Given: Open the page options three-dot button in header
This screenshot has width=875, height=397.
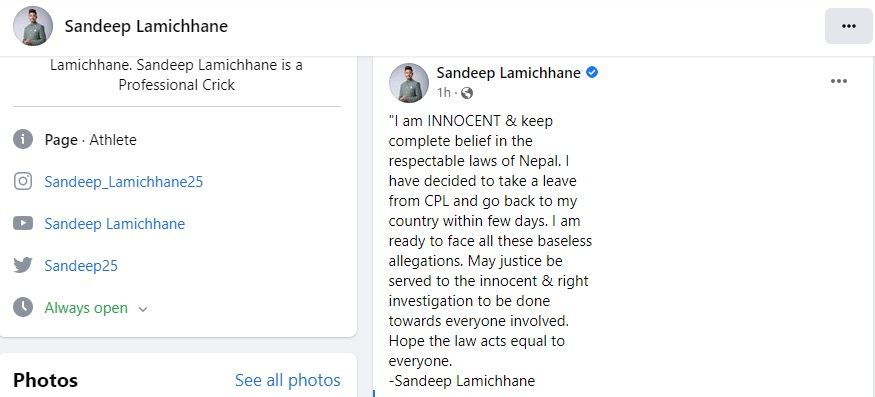Looking at the screenshot, I should (x=848, y=26).
